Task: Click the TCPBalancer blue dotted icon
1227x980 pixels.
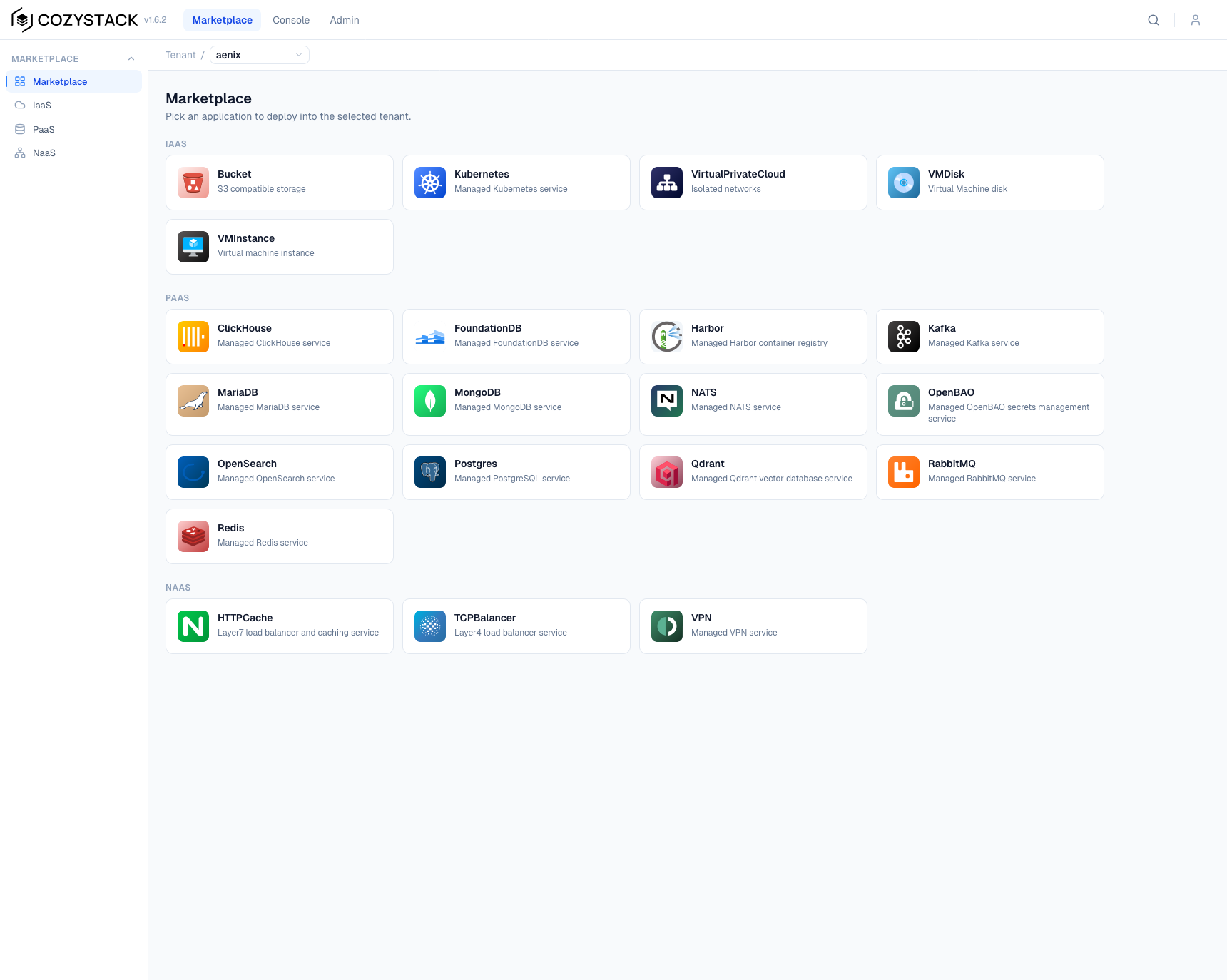Action: [430, 626]
